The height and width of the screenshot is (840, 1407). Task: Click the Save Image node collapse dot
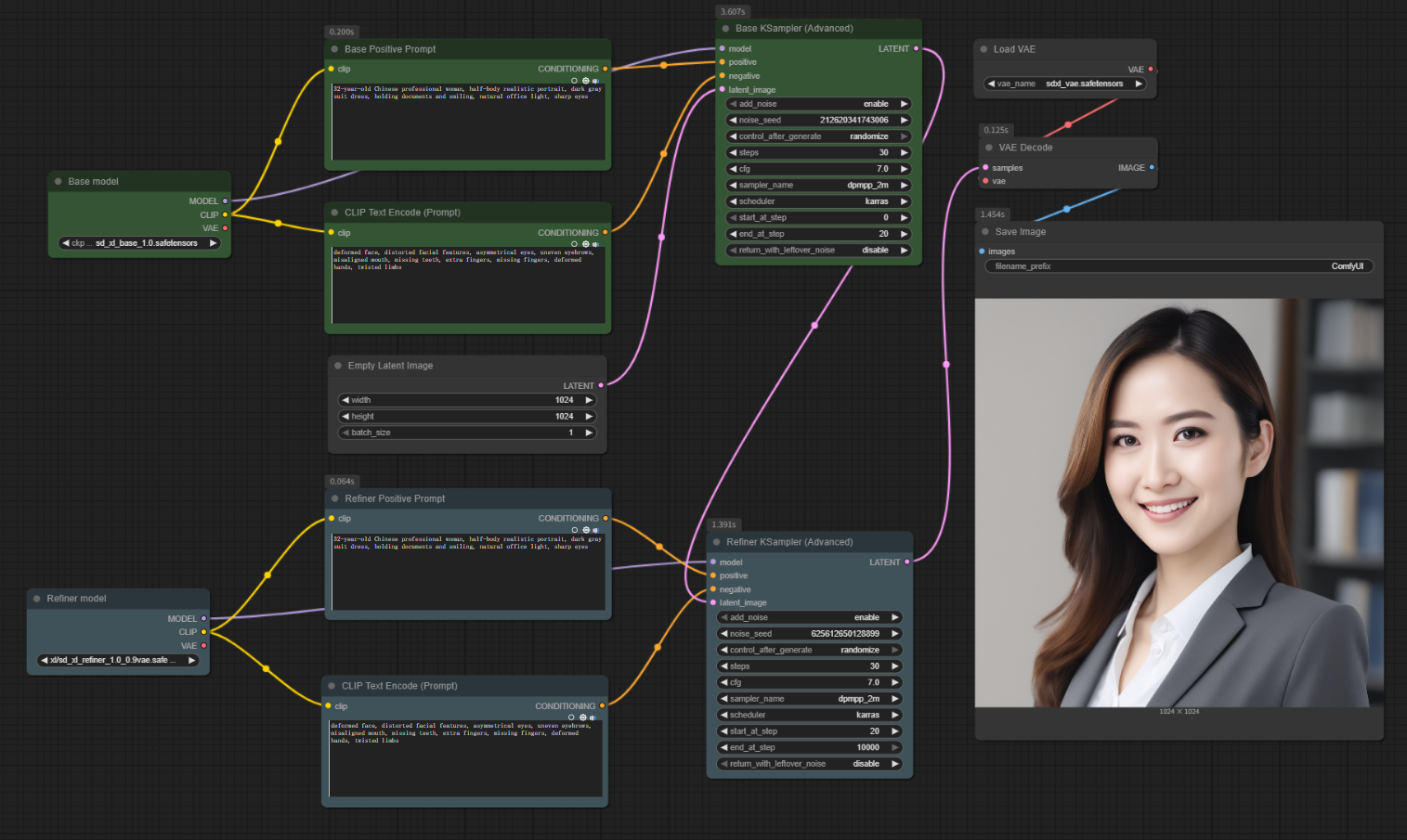[x=985, y=232]
